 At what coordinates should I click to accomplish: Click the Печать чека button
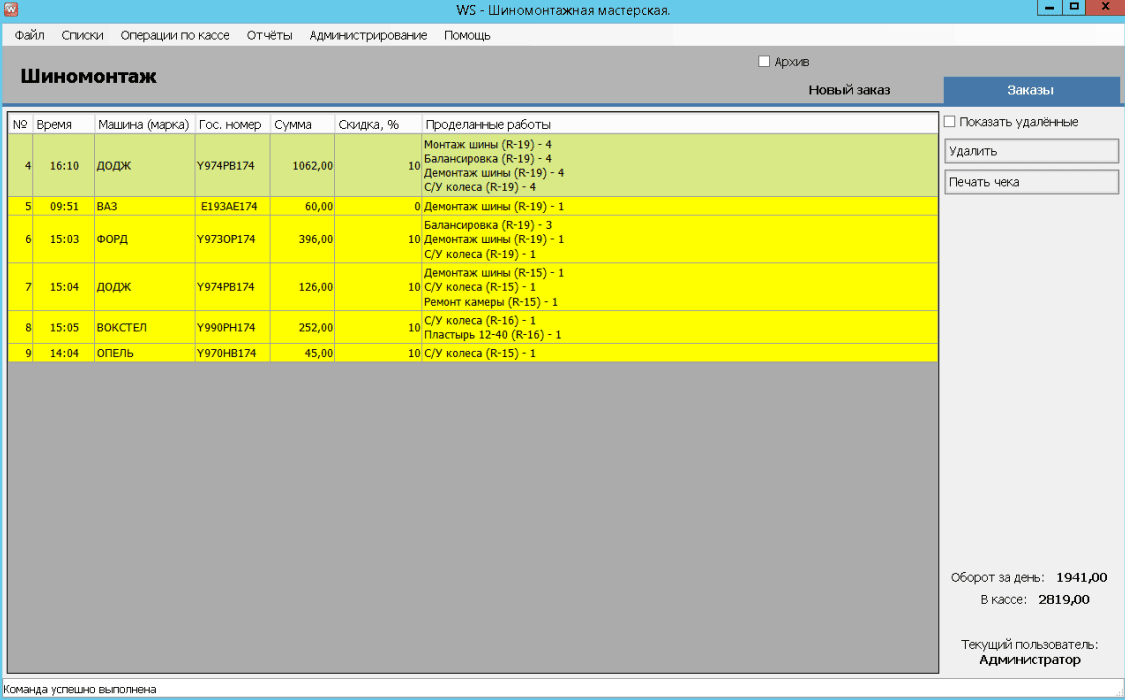1031,182
